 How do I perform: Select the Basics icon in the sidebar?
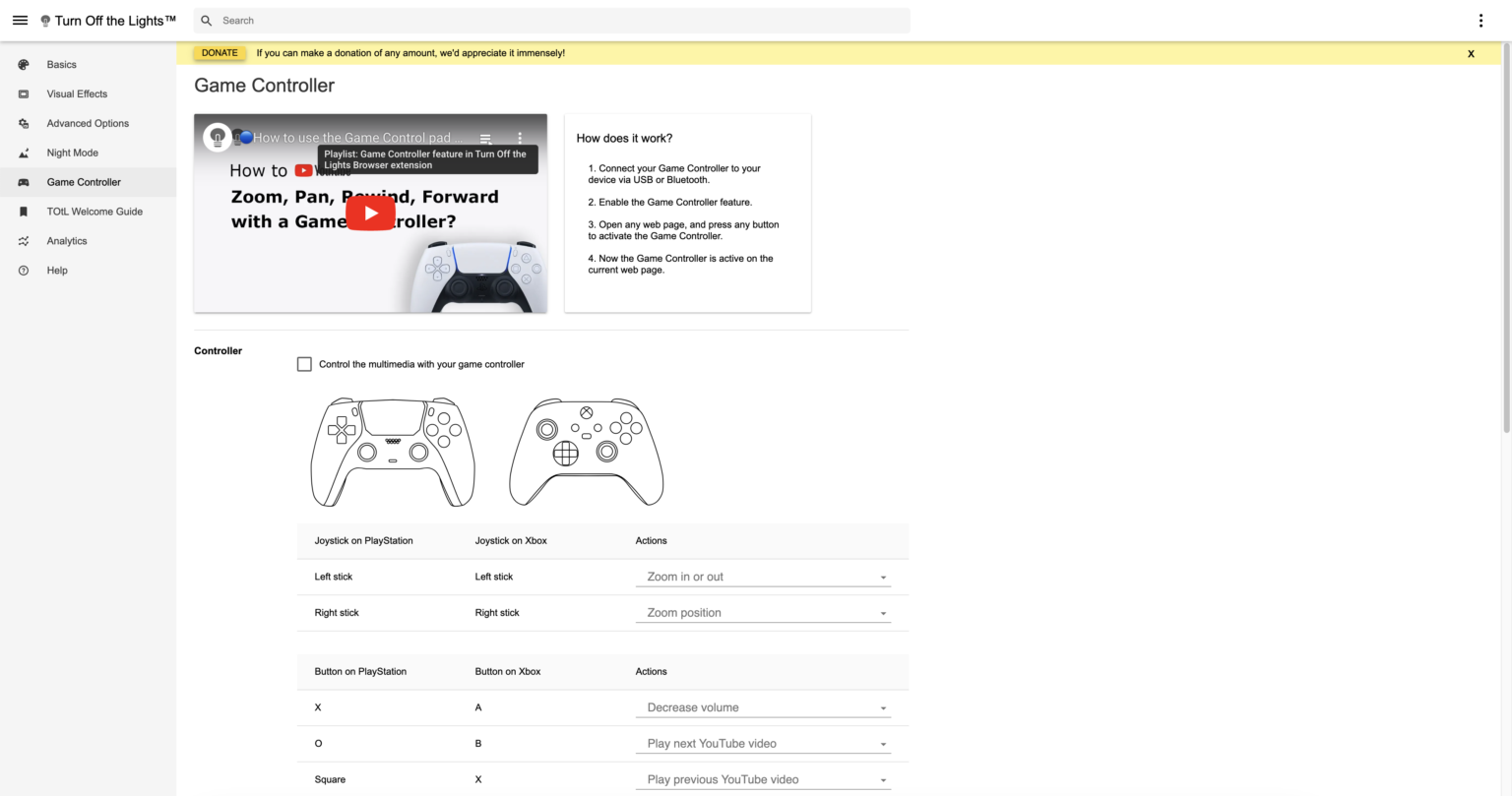[x=23, y=64]
